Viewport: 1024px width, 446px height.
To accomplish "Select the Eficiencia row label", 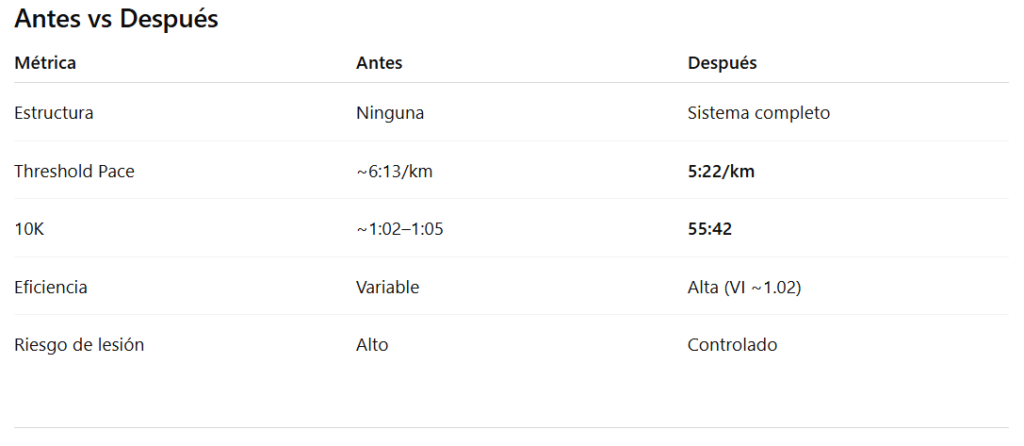I will pos(51,287).
